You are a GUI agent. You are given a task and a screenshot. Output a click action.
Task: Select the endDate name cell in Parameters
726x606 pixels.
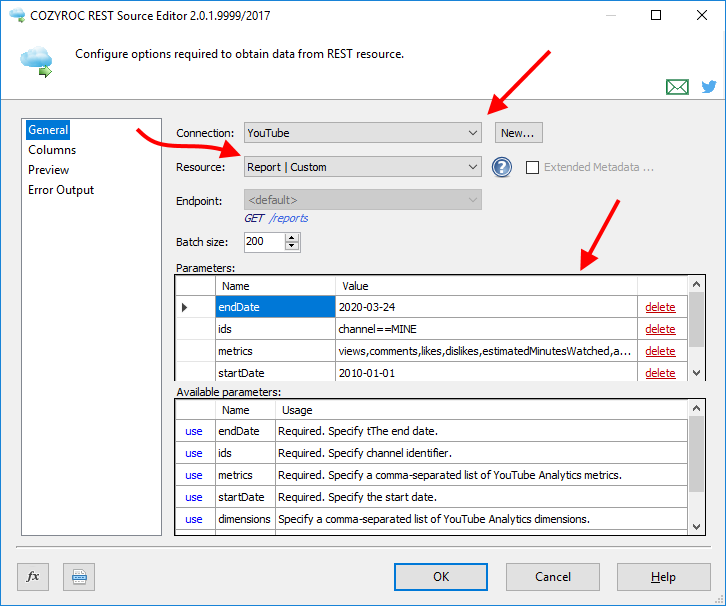[275, 307]
